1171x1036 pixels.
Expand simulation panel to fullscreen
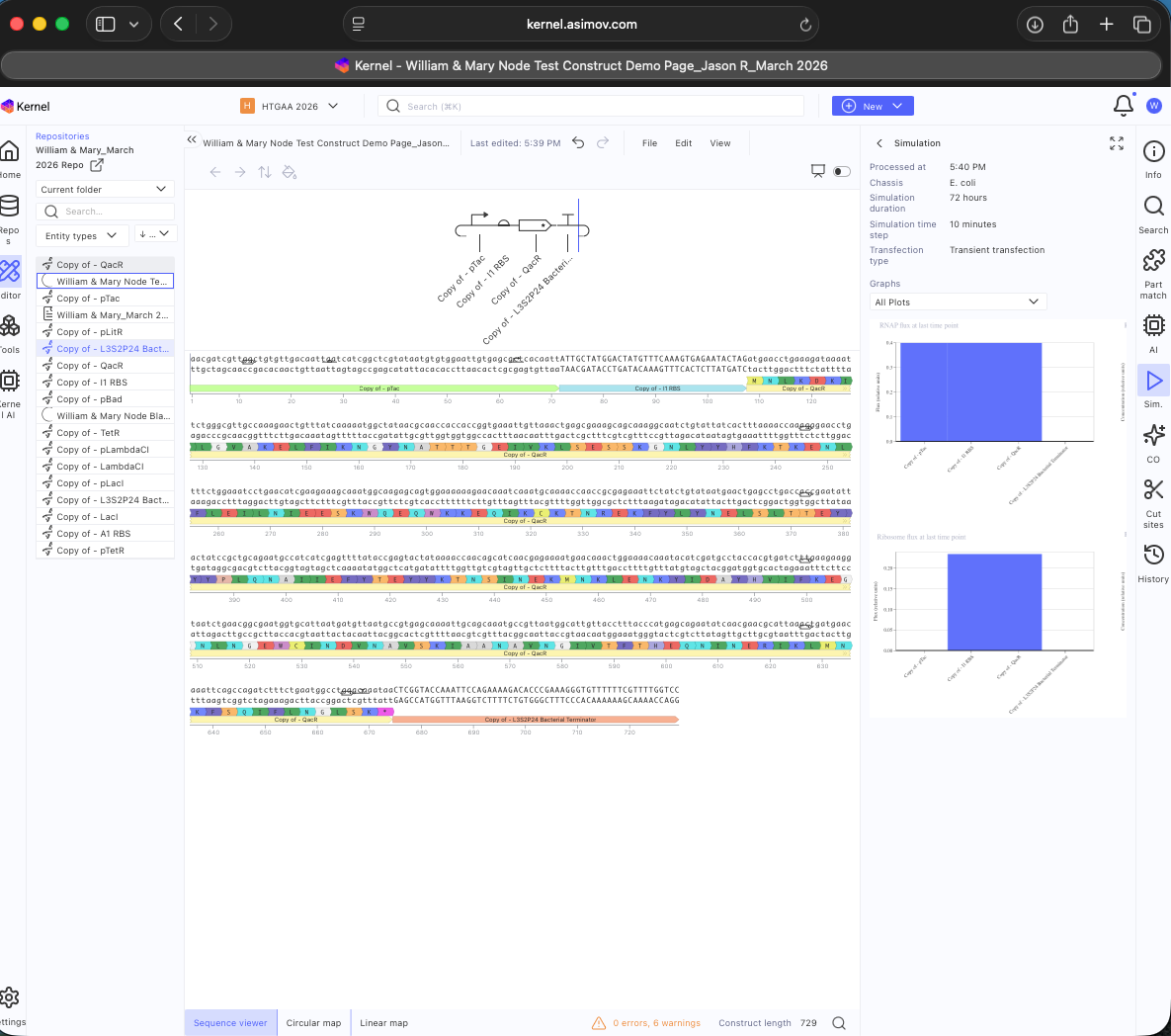1117,143
